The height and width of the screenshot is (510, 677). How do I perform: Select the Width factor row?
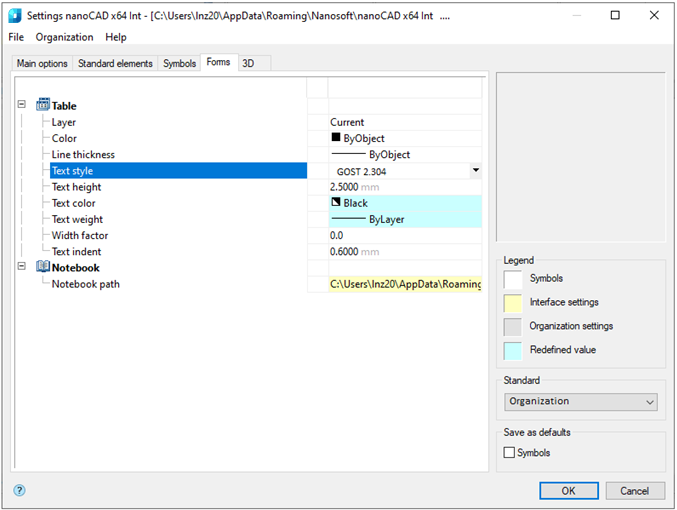click(x=178, y=235)
